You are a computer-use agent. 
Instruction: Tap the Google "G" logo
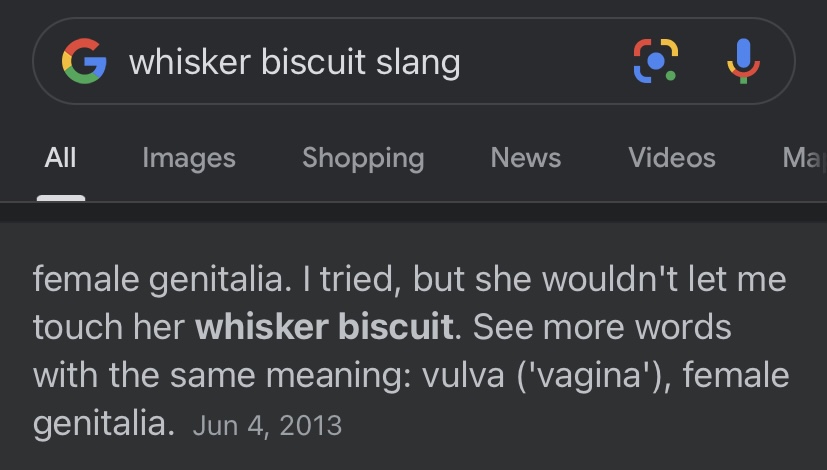click(84, 61)
